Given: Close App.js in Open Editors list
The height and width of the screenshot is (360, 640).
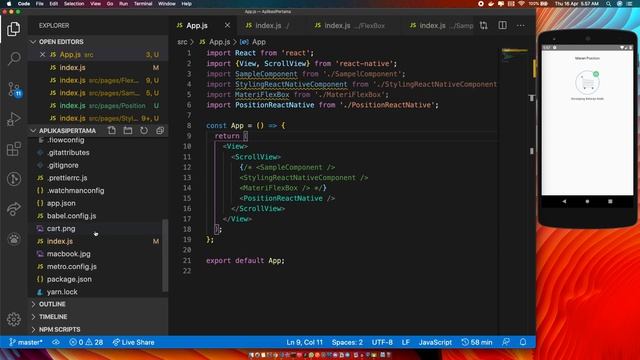Looking at the screenshot, I should [x=42, y=54].
